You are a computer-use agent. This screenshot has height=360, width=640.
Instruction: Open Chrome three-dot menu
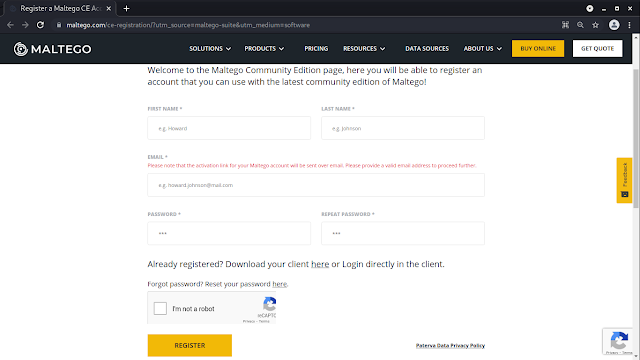tap(629, 25)
